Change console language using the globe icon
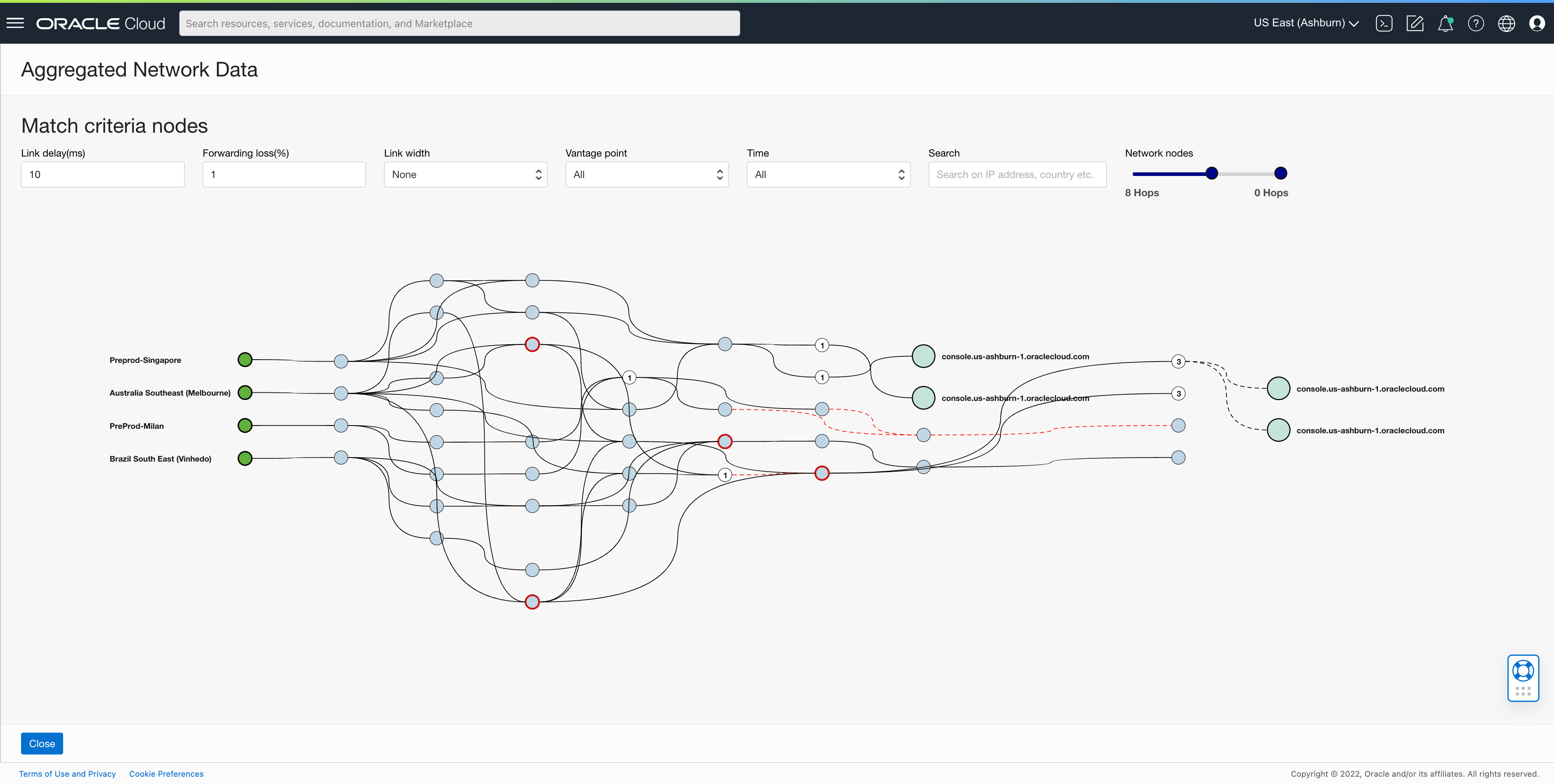This screenshot has height=784, width=1554. pos(1506,23)
